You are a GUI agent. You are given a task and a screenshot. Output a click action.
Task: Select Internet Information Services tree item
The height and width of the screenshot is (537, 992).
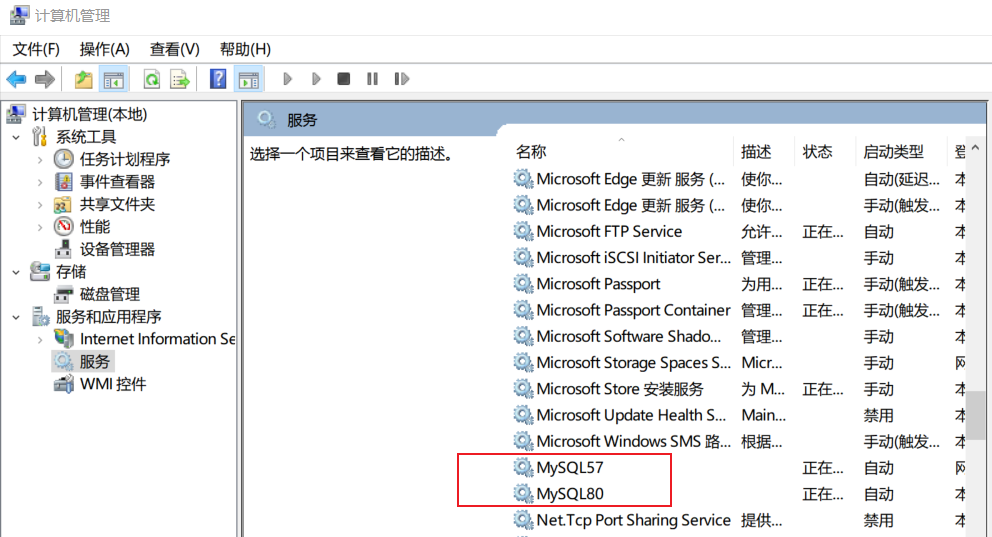157,339
